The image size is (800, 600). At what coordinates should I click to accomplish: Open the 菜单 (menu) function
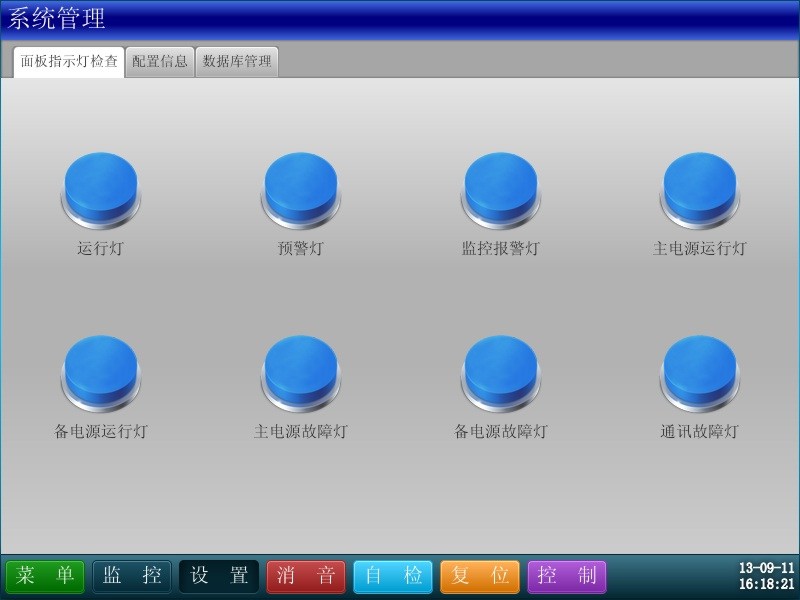coord(46,576)
